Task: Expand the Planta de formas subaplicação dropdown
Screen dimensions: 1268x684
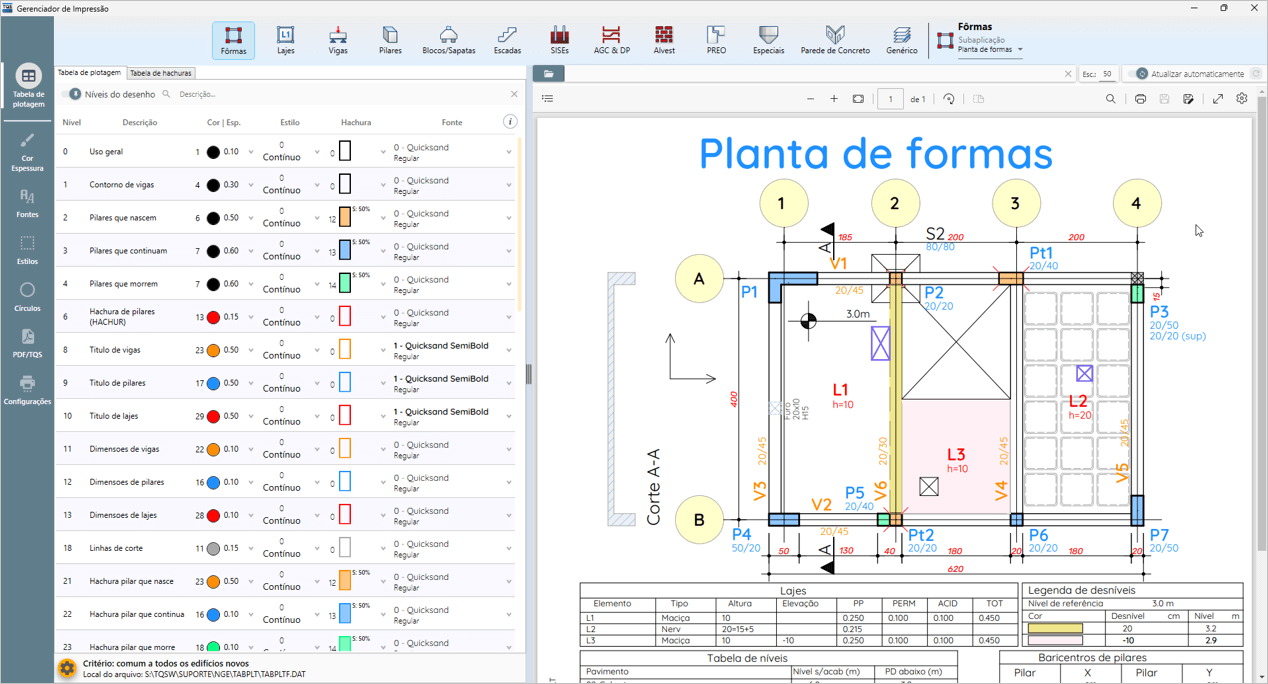Action: [1020, 49]
